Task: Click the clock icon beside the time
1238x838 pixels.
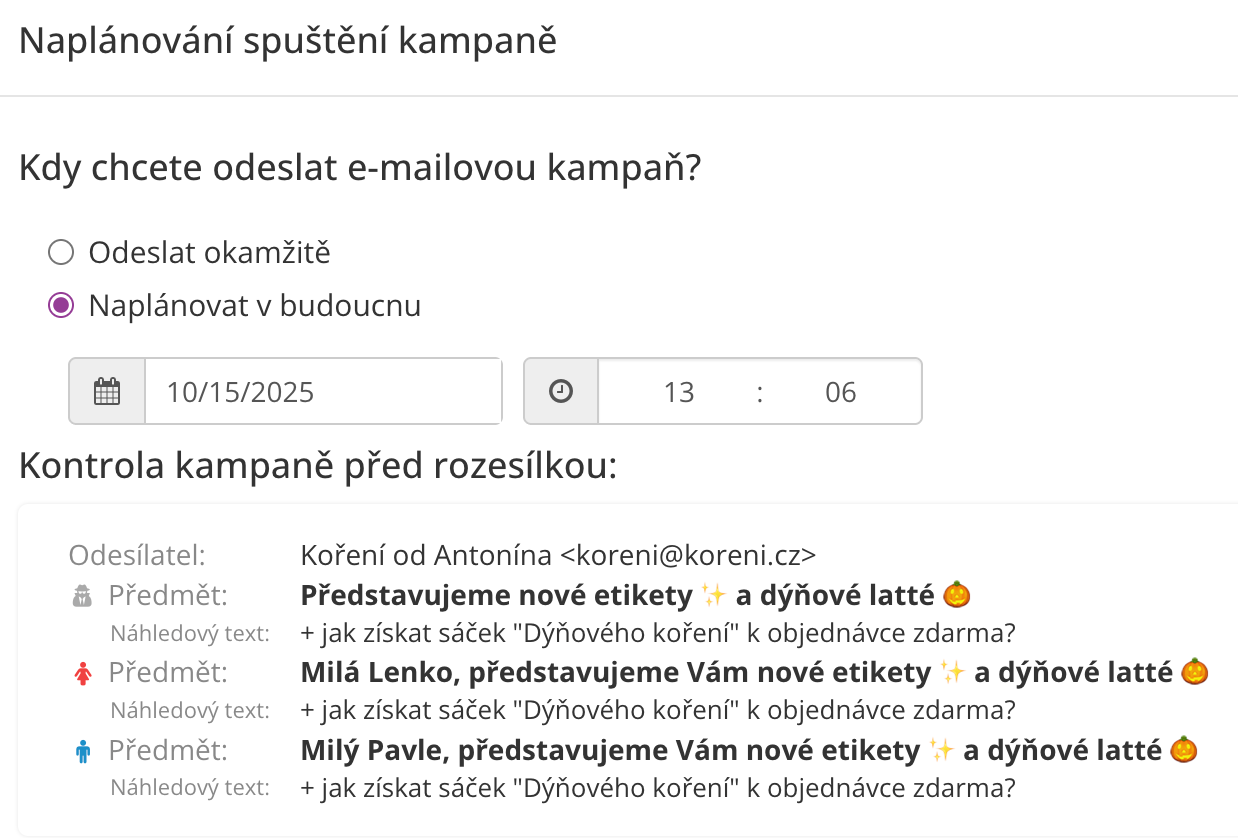Action: tap(561, 391)
